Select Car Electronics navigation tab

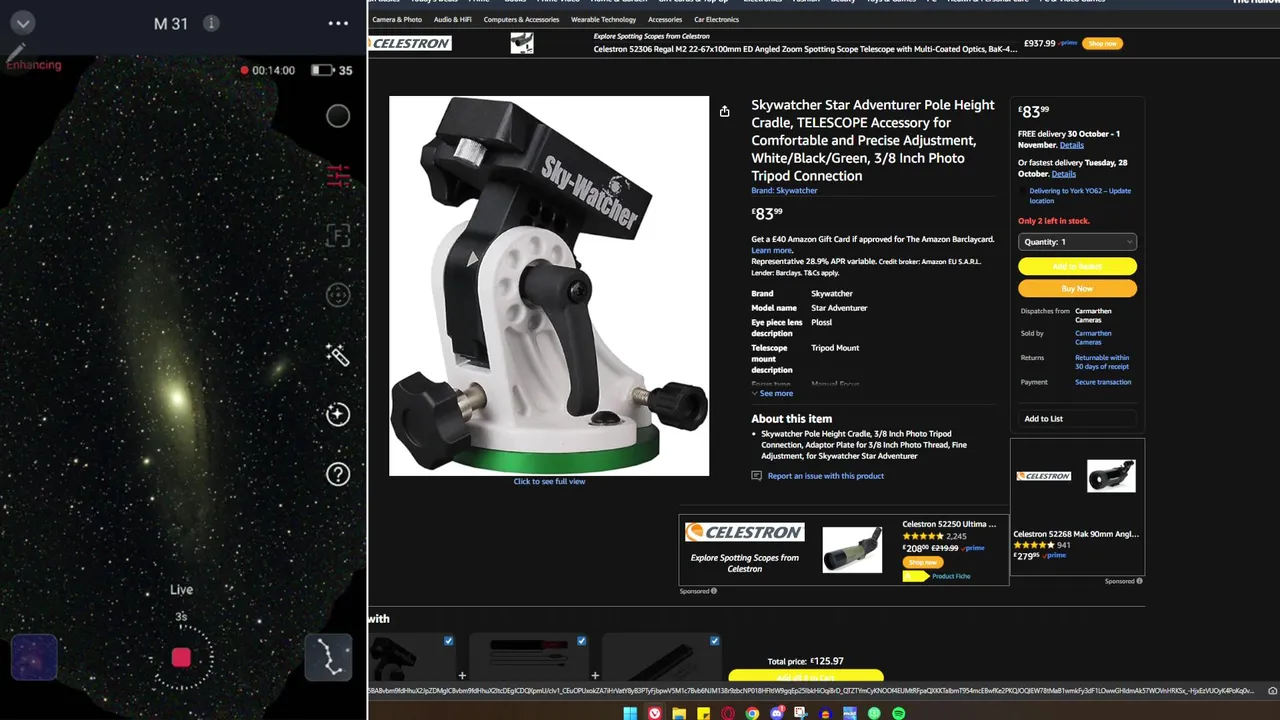coord(716,19)
